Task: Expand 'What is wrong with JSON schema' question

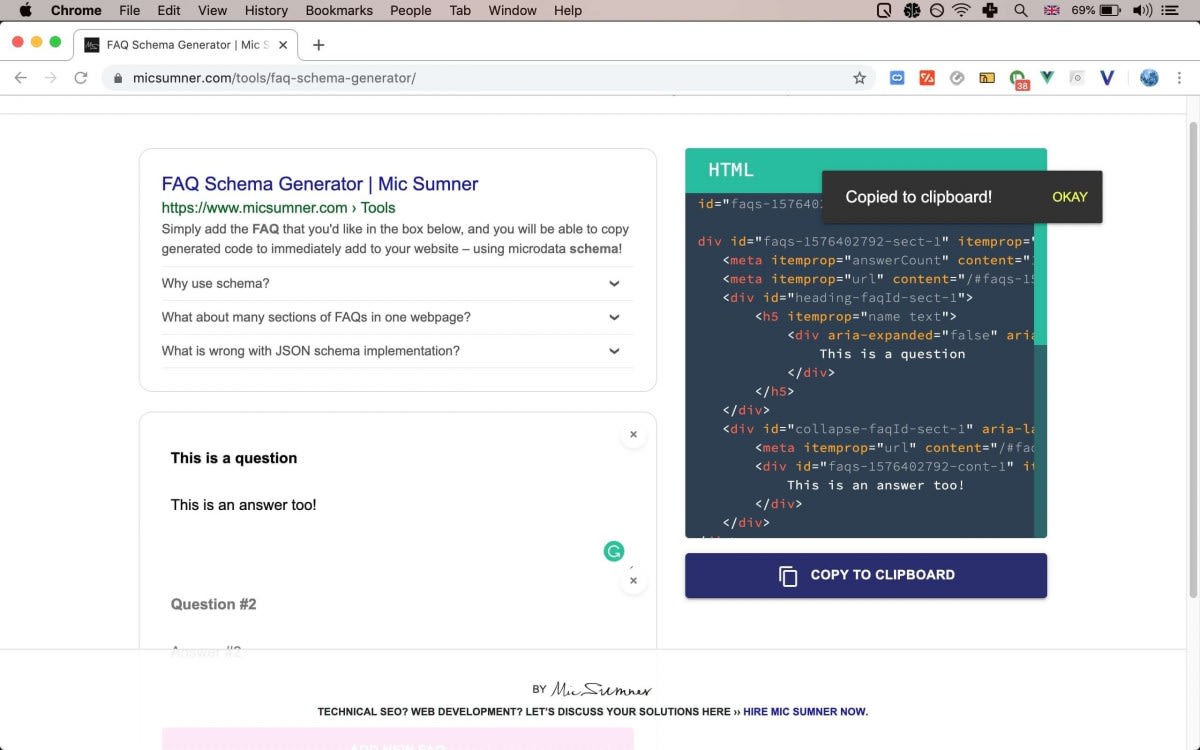Action: (397, 351)
